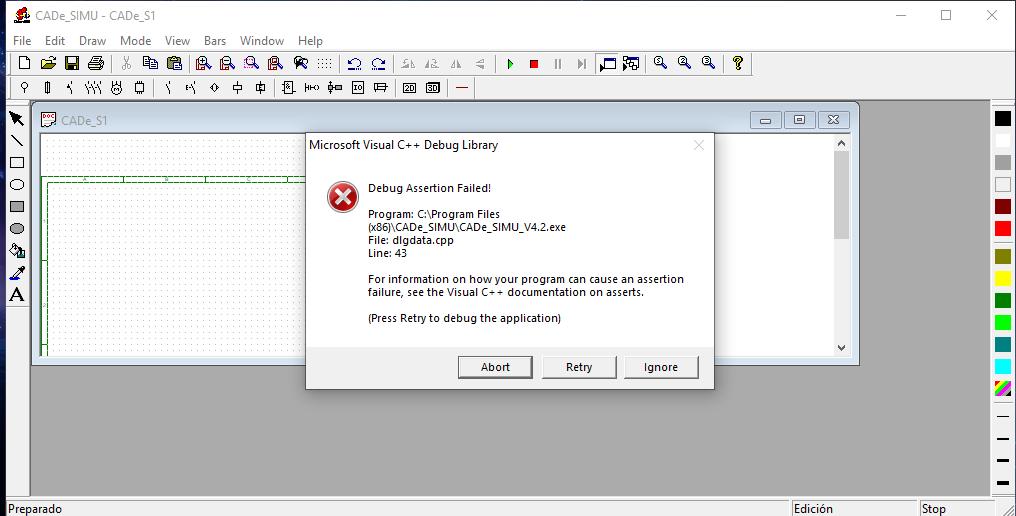This screenshot has height=516, width=1016.
Task: Pick the bright red color swatch
Action: 1003,229
